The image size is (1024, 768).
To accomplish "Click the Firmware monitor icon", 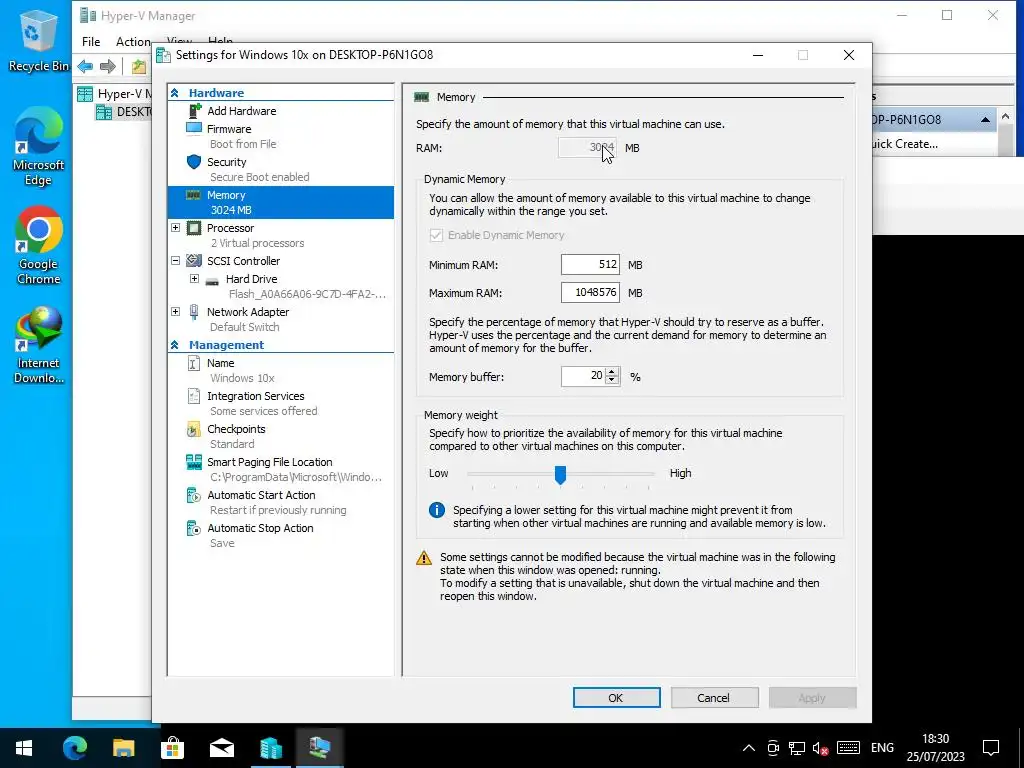I will point(194,128).
